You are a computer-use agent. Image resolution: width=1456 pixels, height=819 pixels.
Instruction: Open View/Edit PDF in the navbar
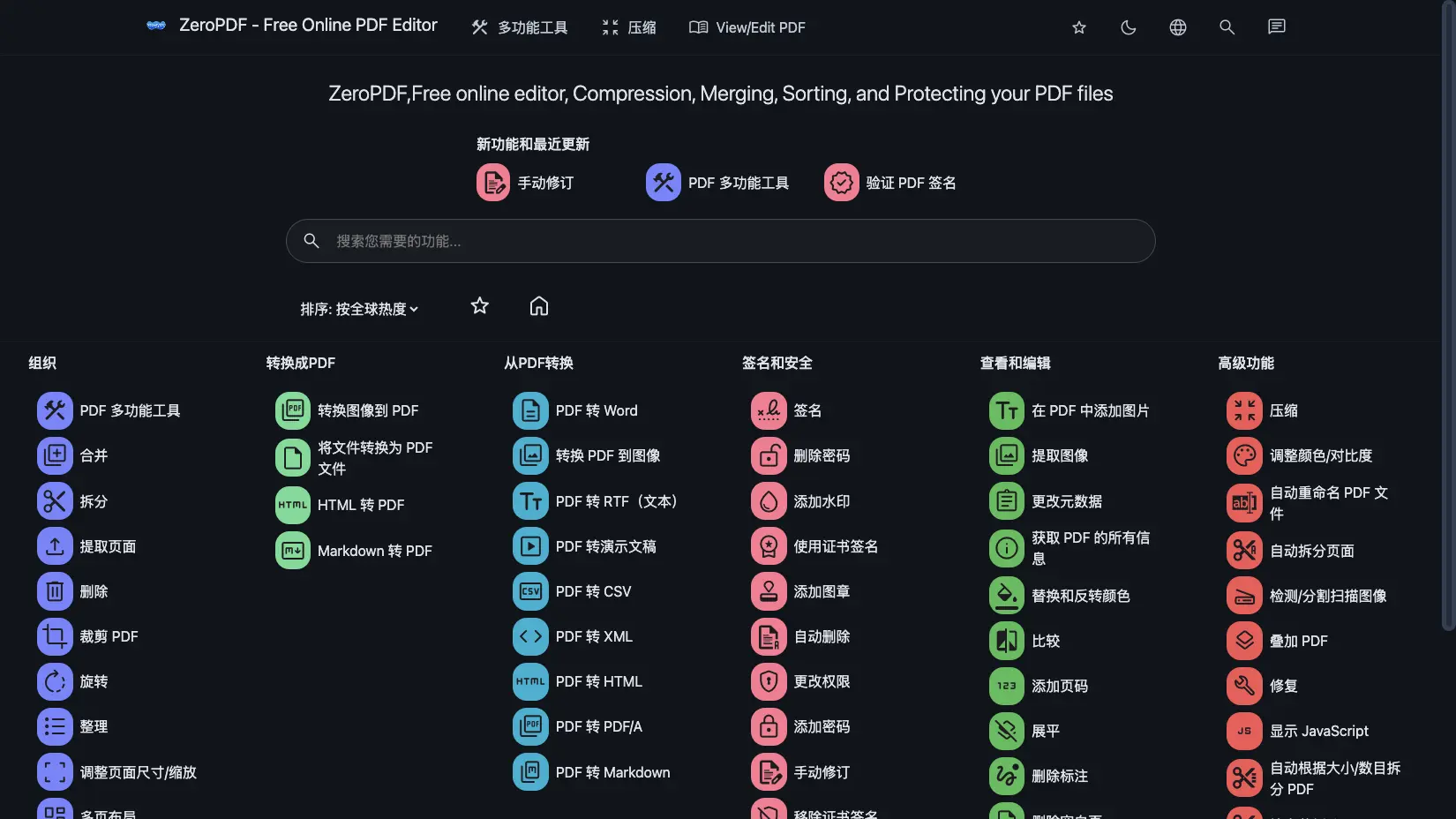[x=747, y=27]
